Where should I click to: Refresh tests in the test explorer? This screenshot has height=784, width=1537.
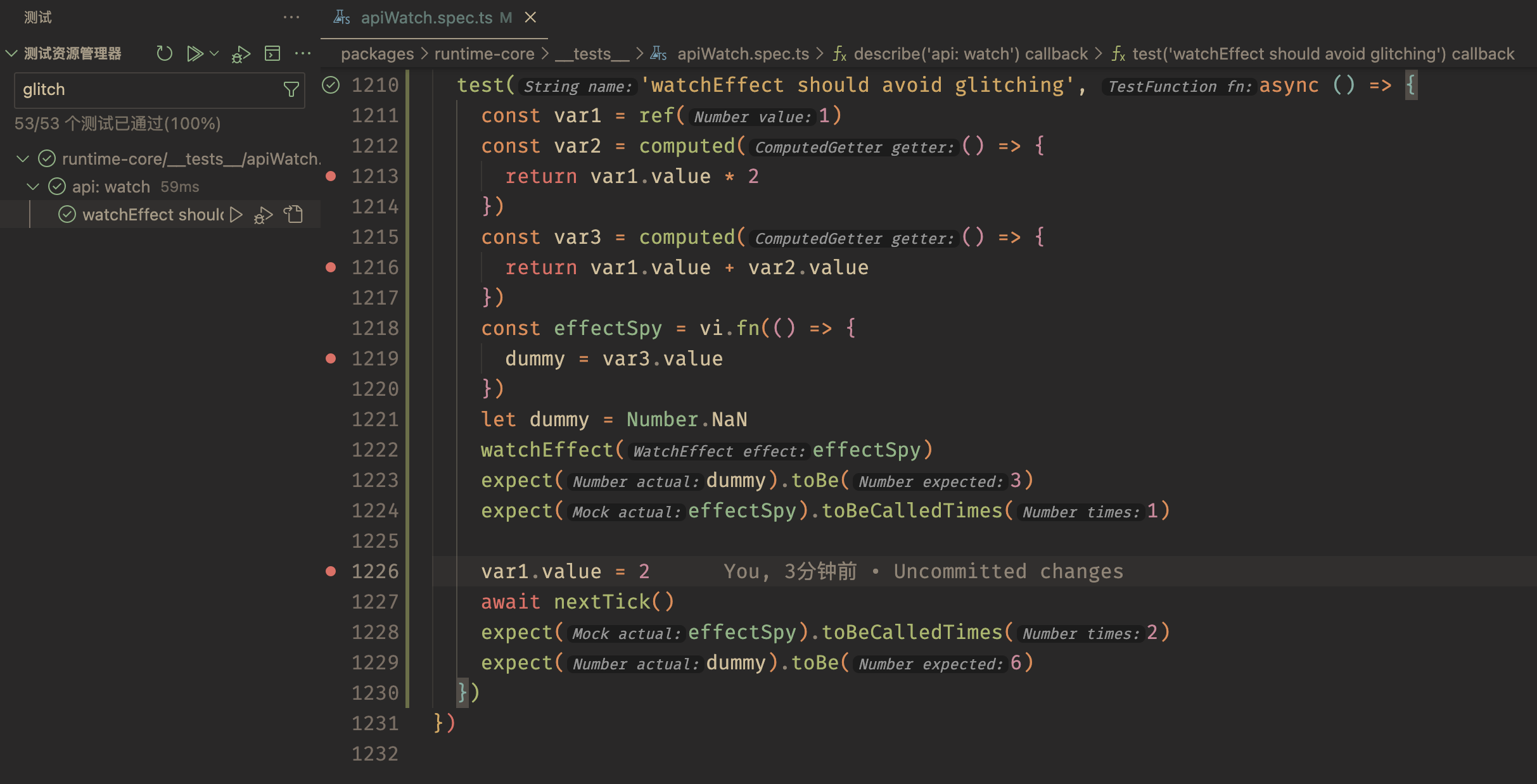[164, 53]
